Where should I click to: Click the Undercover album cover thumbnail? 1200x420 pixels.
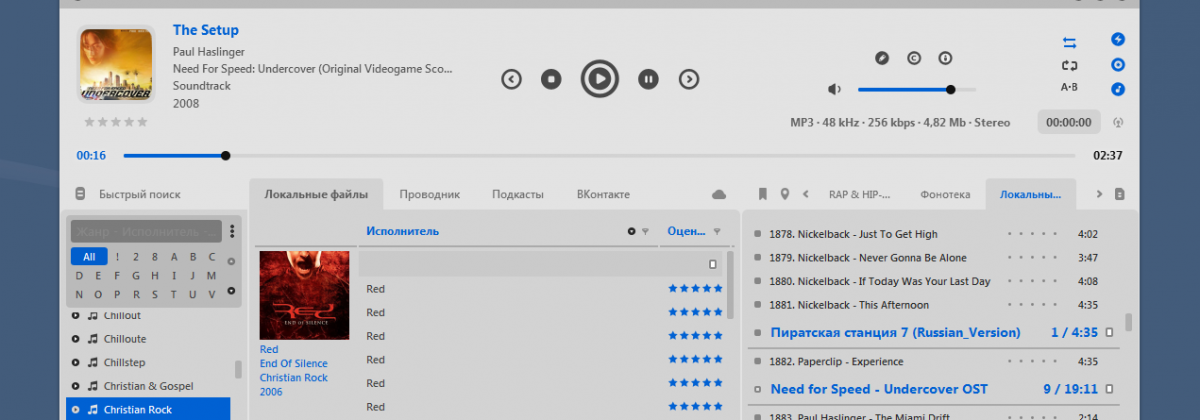pos(116,64)
